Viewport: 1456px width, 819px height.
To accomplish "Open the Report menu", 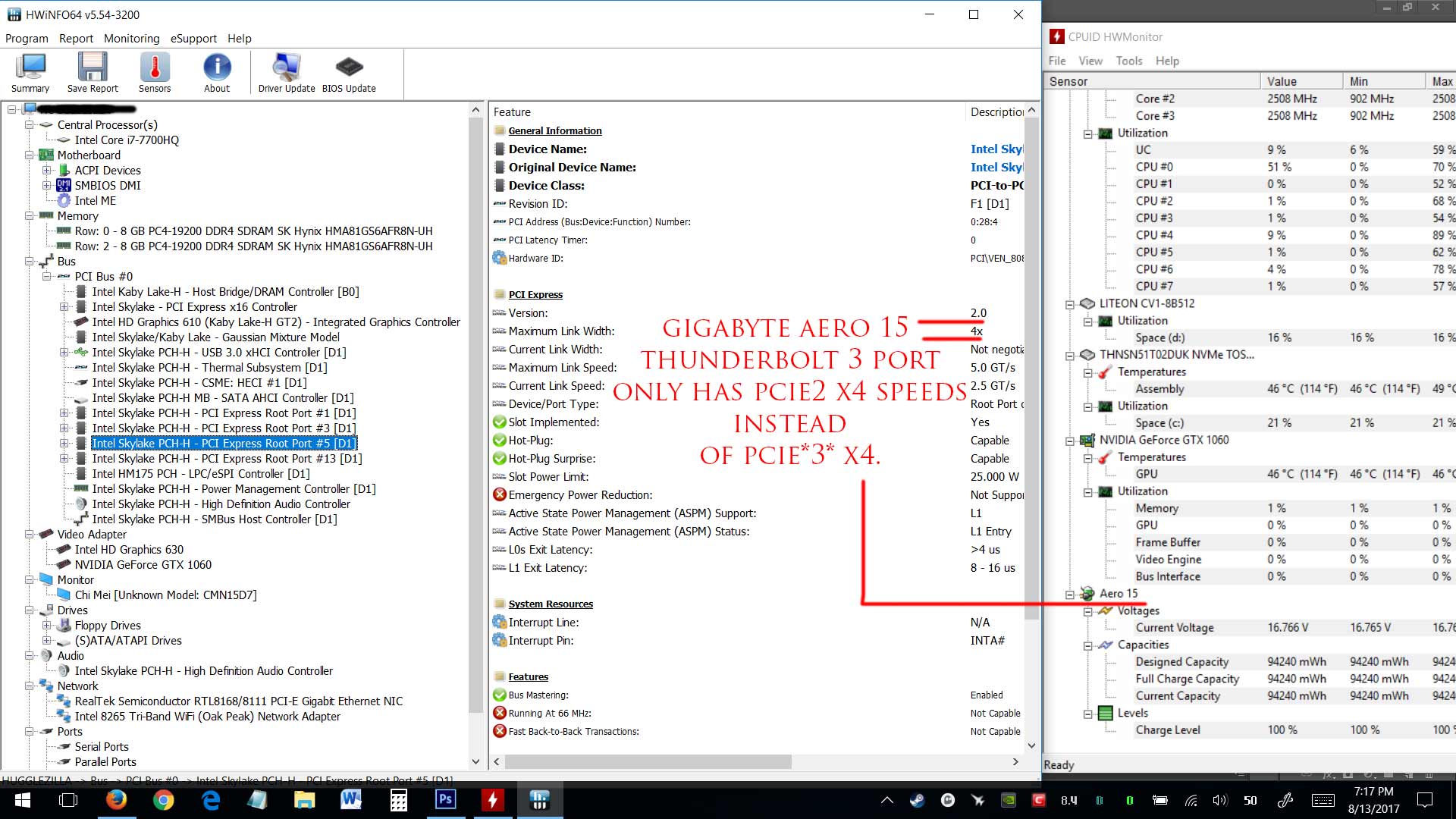I will pyautogui.click(x=76, y=39).
